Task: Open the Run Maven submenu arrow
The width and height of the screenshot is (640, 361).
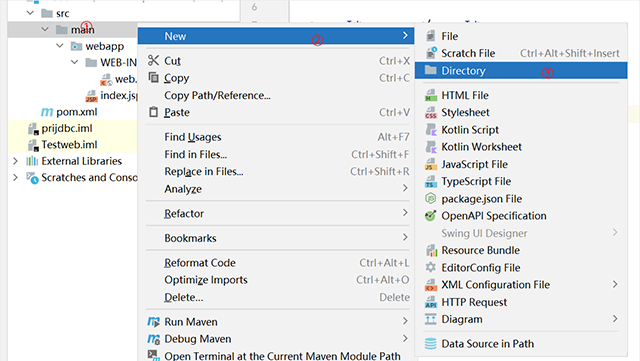Action: tap(405, 321)
